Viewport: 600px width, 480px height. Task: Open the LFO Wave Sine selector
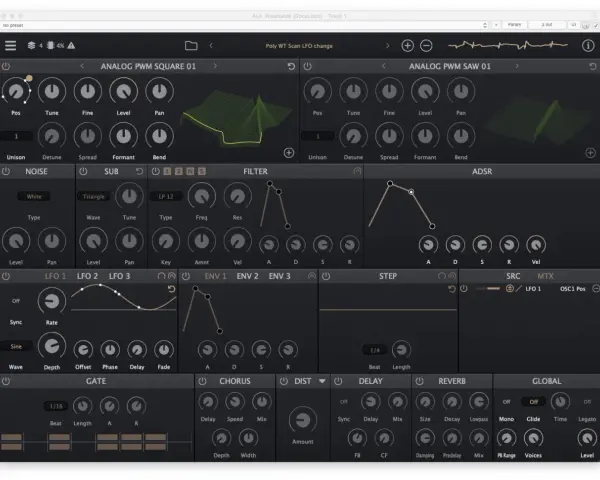(x=16, y=346)
